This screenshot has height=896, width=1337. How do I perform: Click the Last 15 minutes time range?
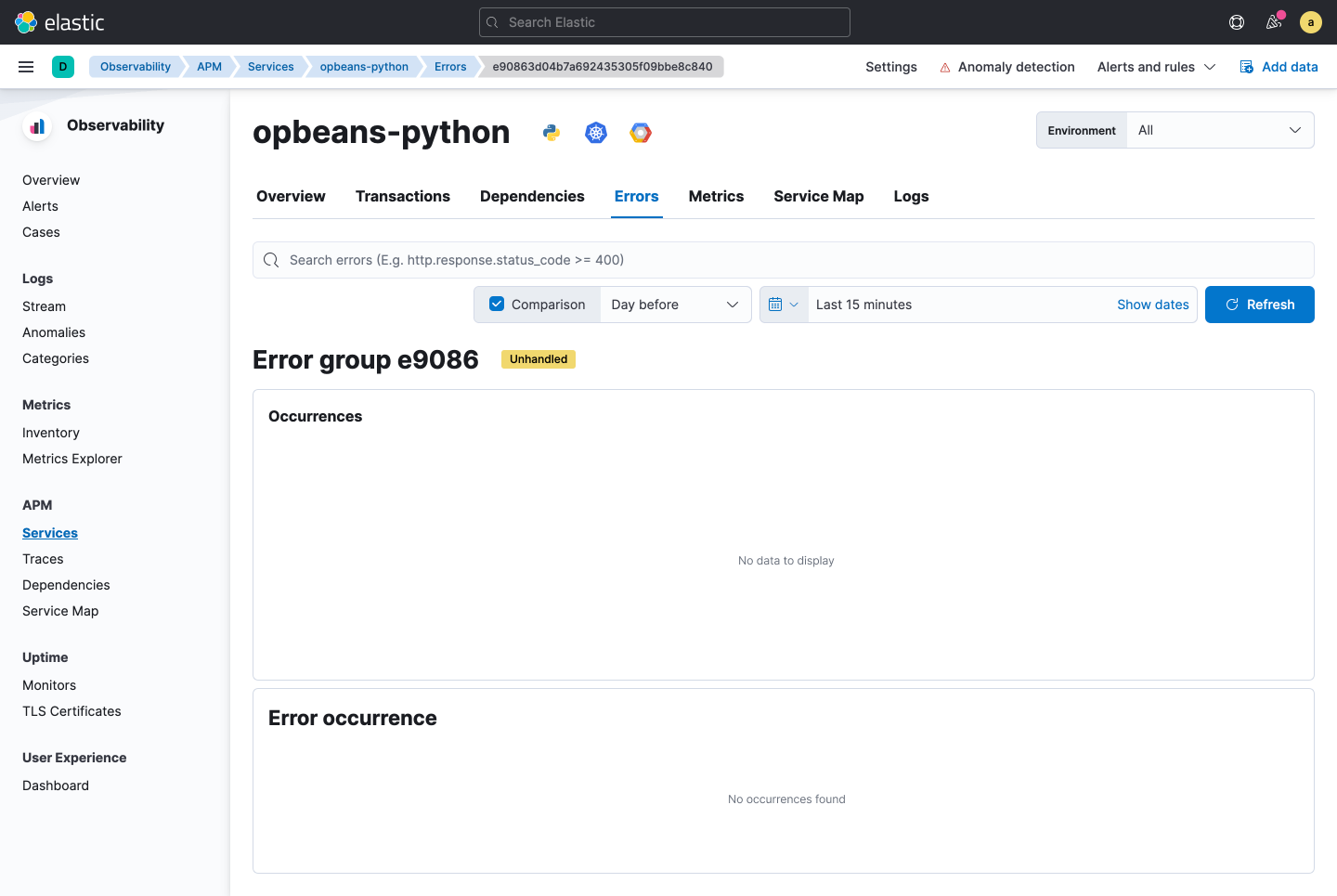tap(863, 305)
